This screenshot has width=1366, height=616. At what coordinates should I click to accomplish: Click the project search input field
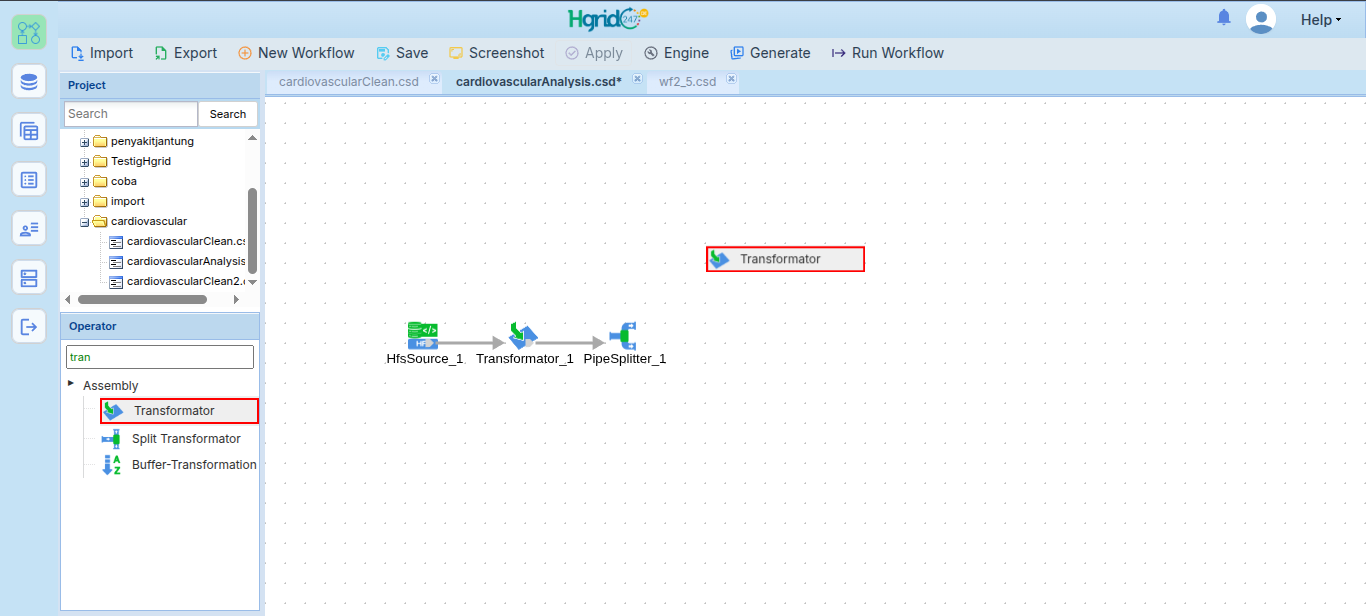click(x=131, y=114)
